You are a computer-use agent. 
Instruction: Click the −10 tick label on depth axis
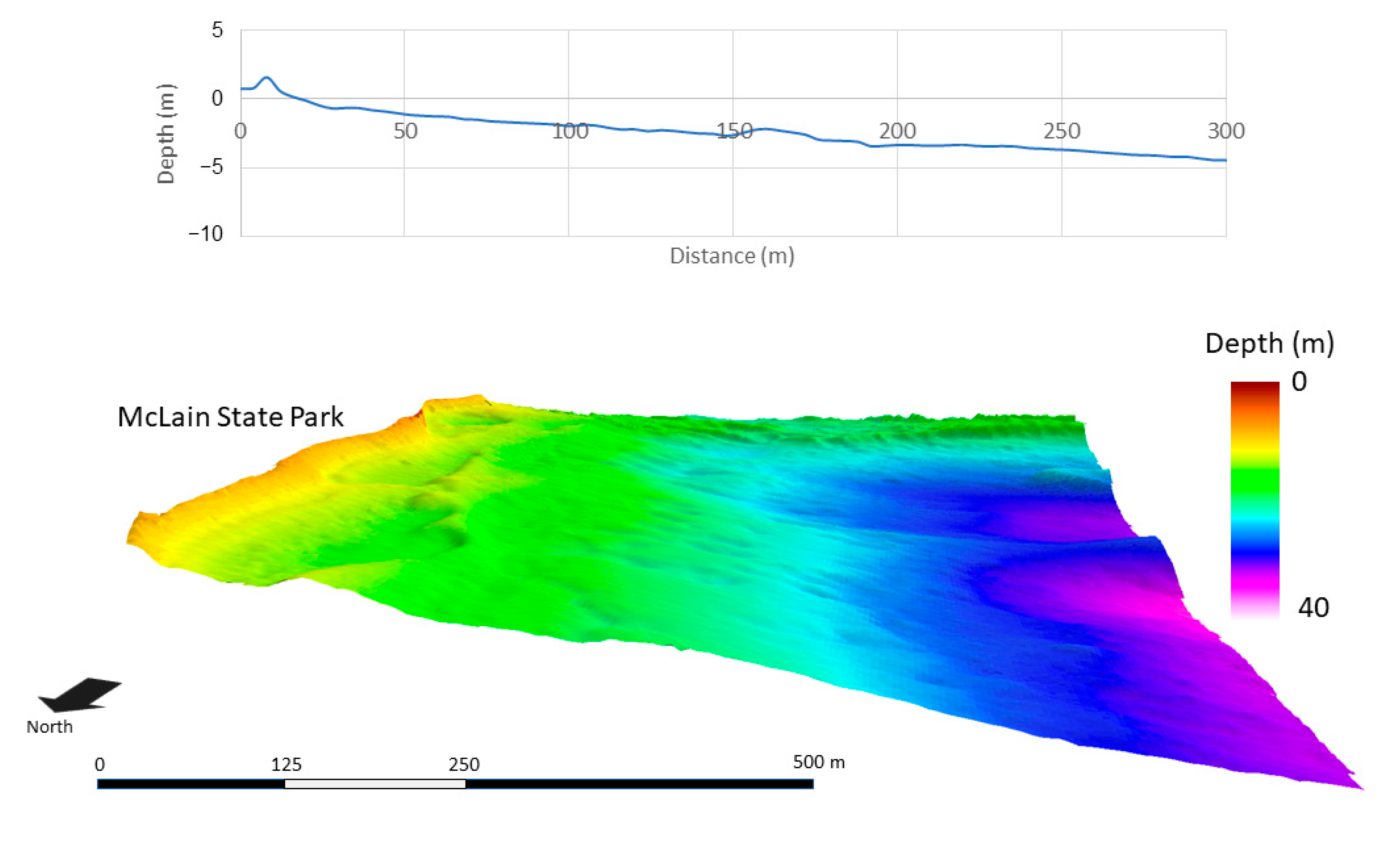[206, 234]
